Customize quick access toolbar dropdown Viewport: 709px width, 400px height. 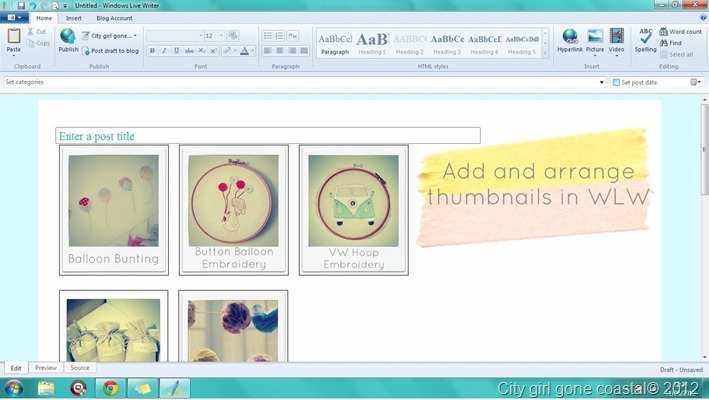65,6
